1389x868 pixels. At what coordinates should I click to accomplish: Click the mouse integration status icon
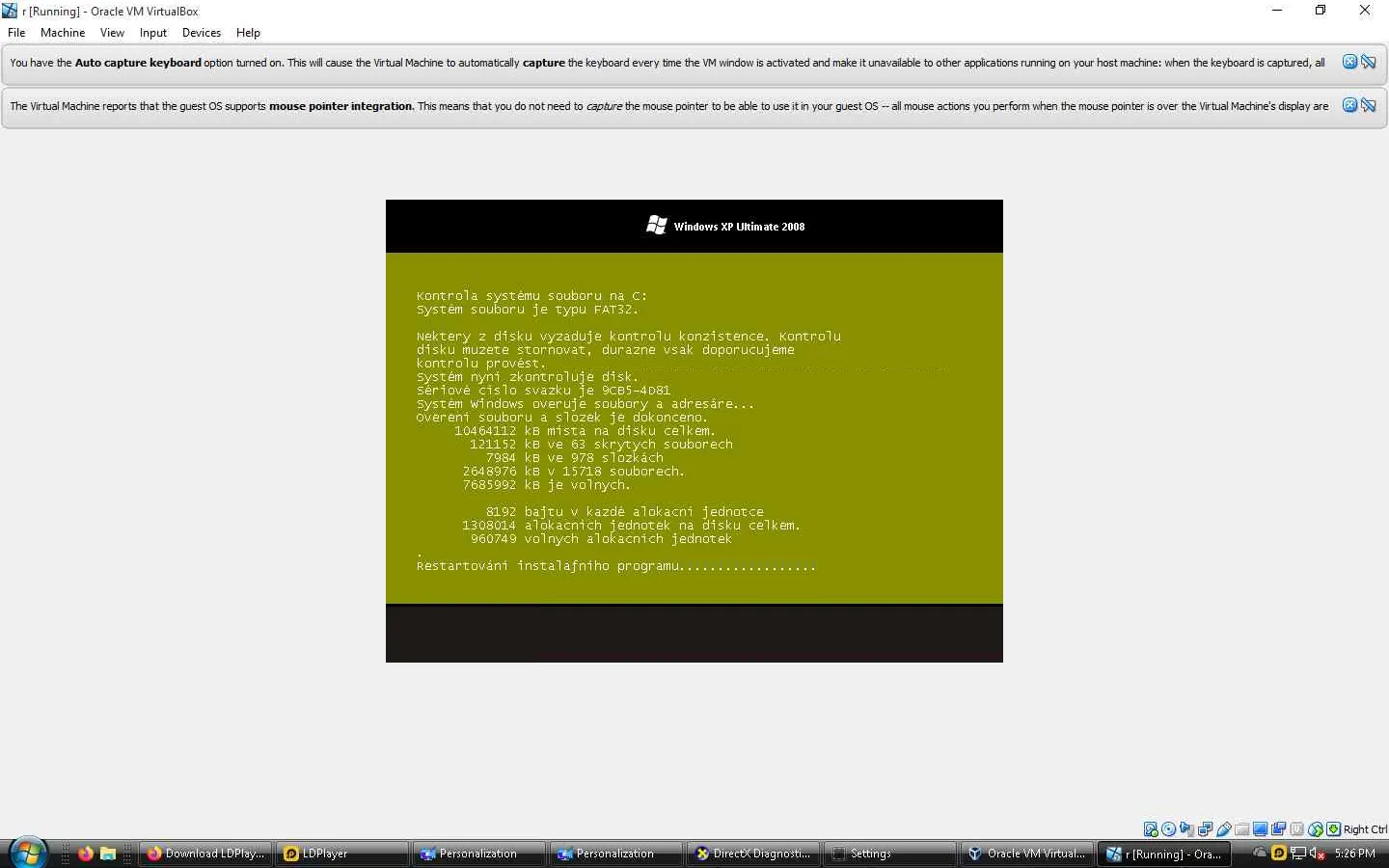point(1316,829)
